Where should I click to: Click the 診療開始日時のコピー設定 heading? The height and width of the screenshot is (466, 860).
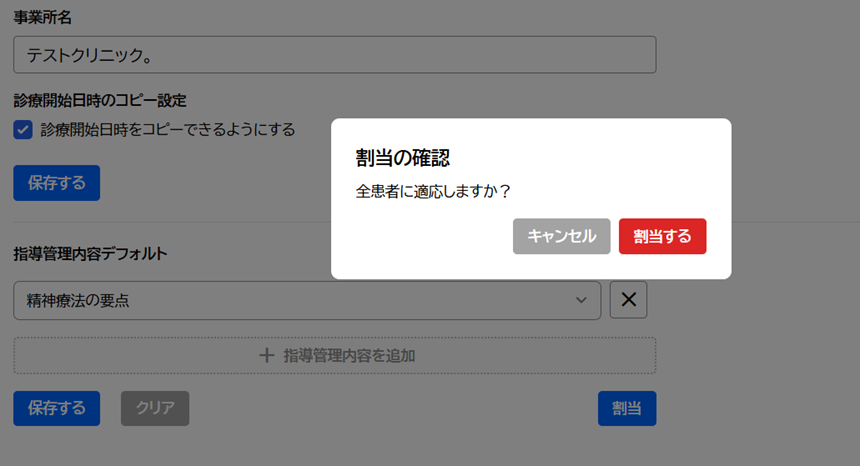tap(100, 100)
